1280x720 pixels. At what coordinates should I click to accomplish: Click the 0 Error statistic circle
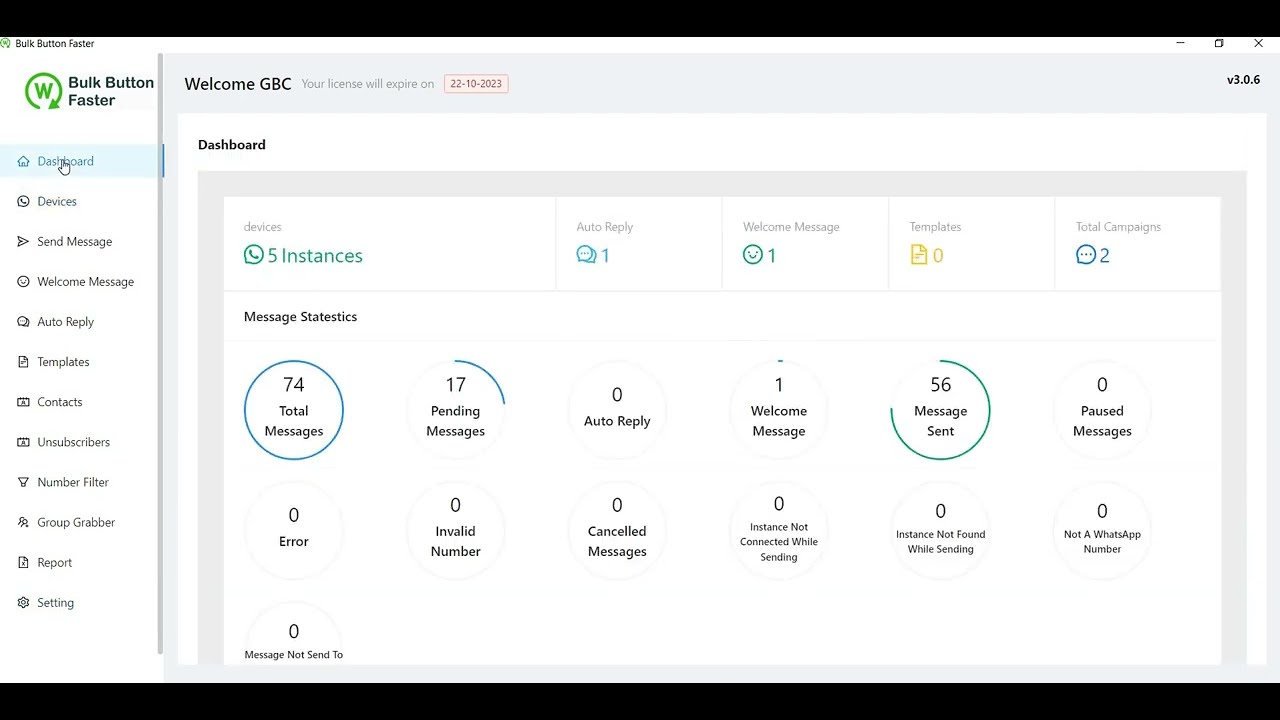(x=294, y=529)
